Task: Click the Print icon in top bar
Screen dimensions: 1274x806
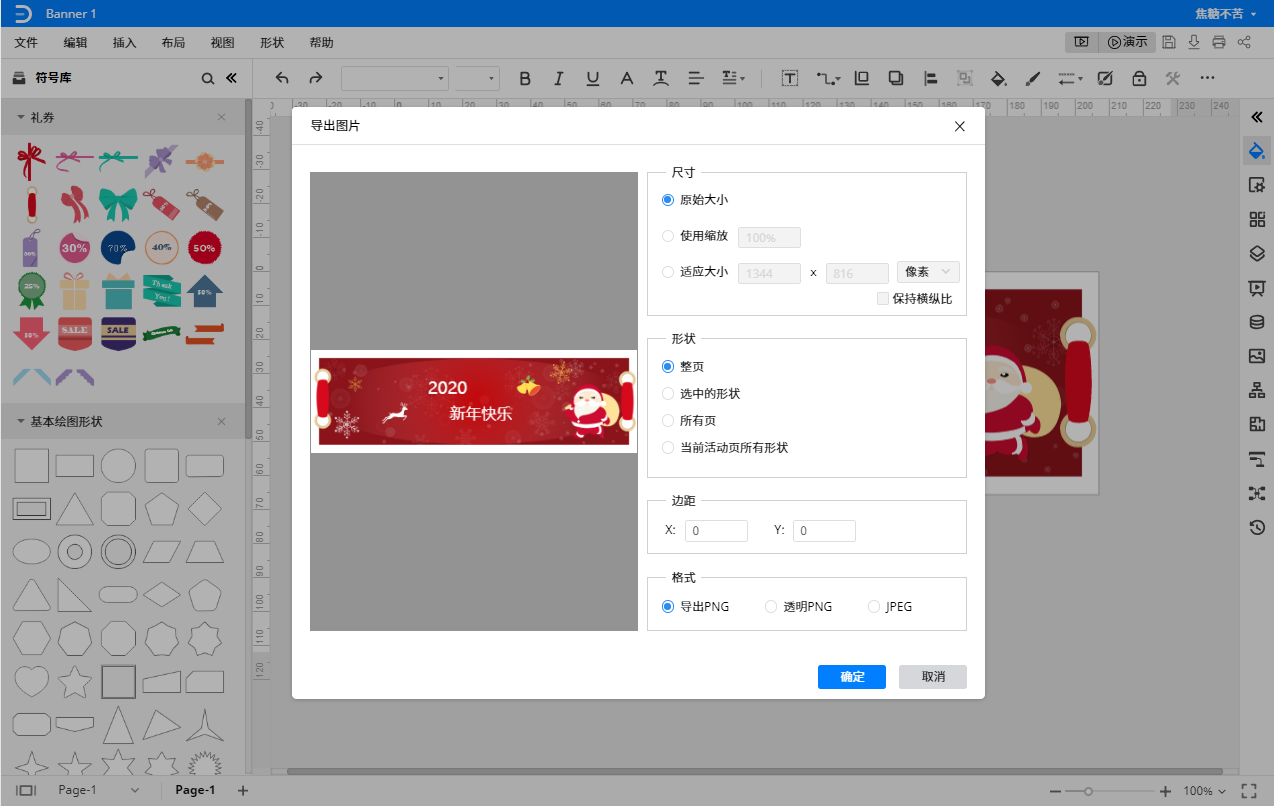Action: pyautogui.click(x=1218, y=42)
